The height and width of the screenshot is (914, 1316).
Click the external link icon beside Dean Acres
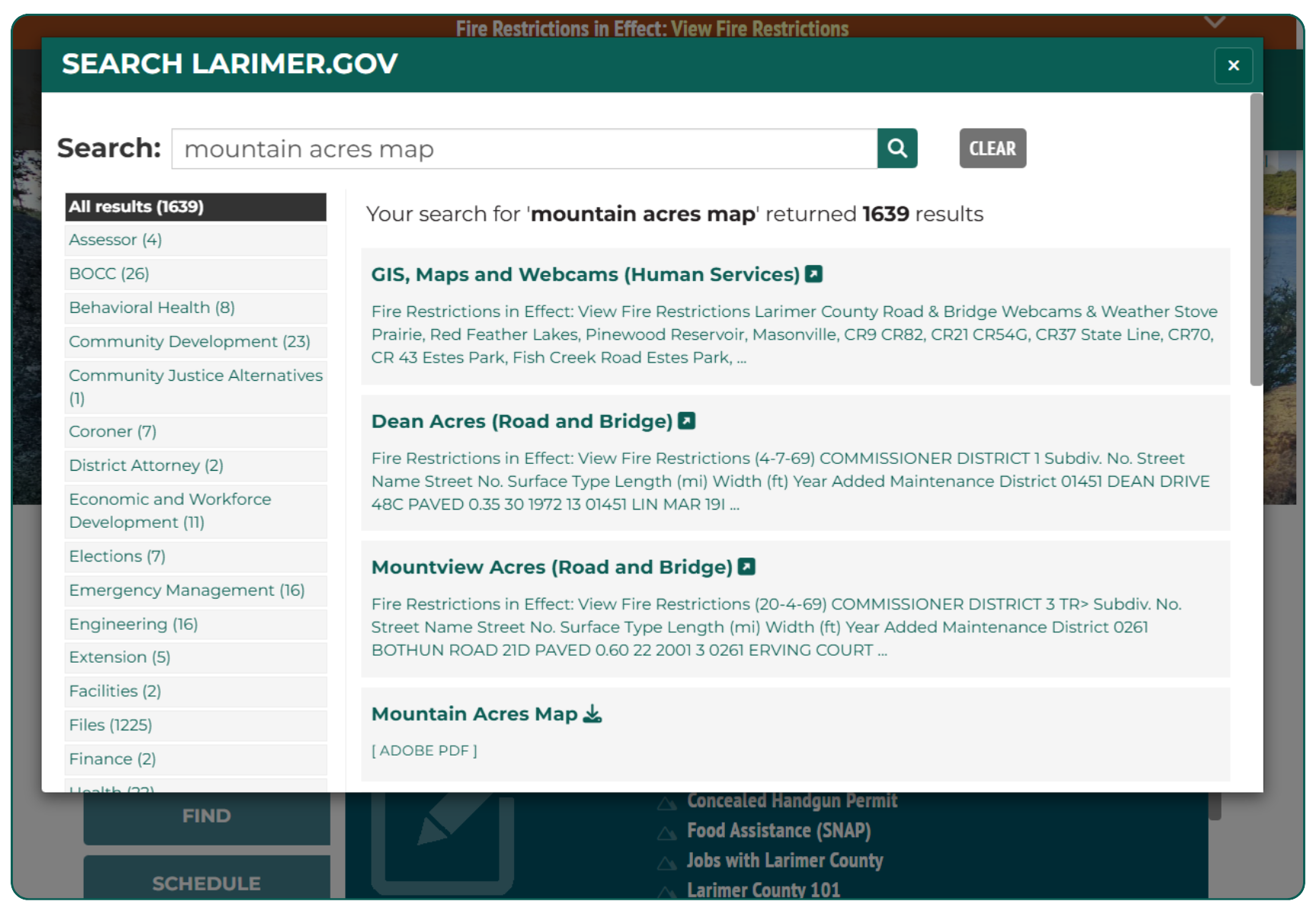687,420
